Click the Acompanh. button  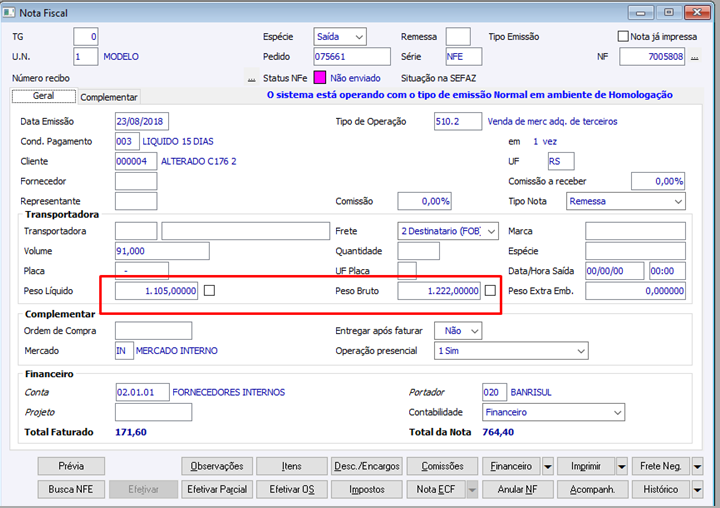coord(592,490)
